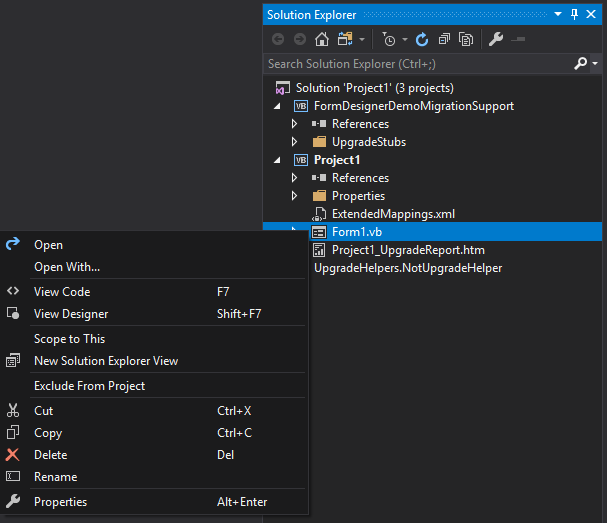The image size is (607, 523).
Task: Click the Forward navigation arrow in Solution Explorer
Action: pos(300,39)
